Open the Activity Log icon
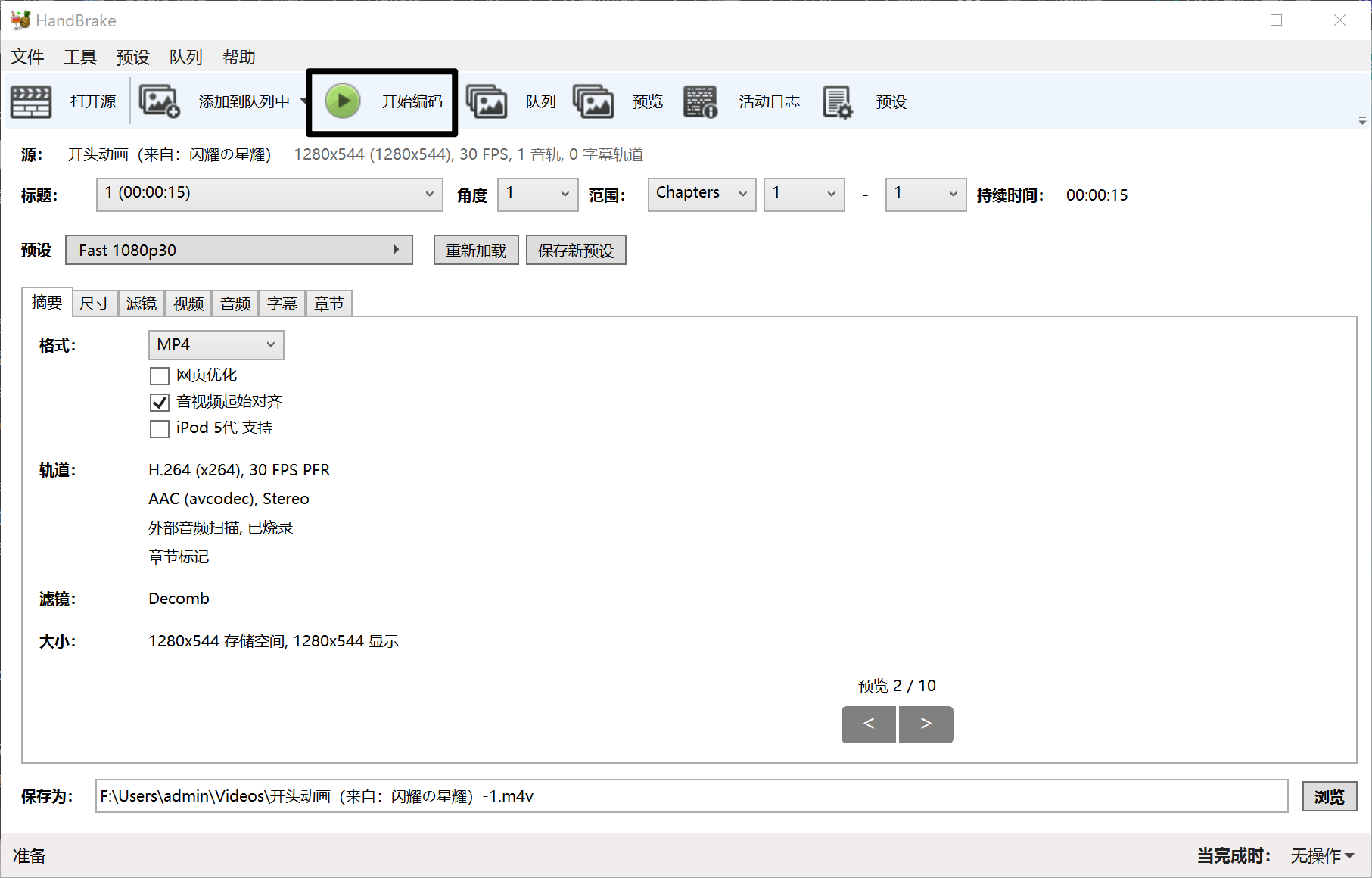Image resolution: width=1372 pixels, height=878 pixels. point(700,101)
